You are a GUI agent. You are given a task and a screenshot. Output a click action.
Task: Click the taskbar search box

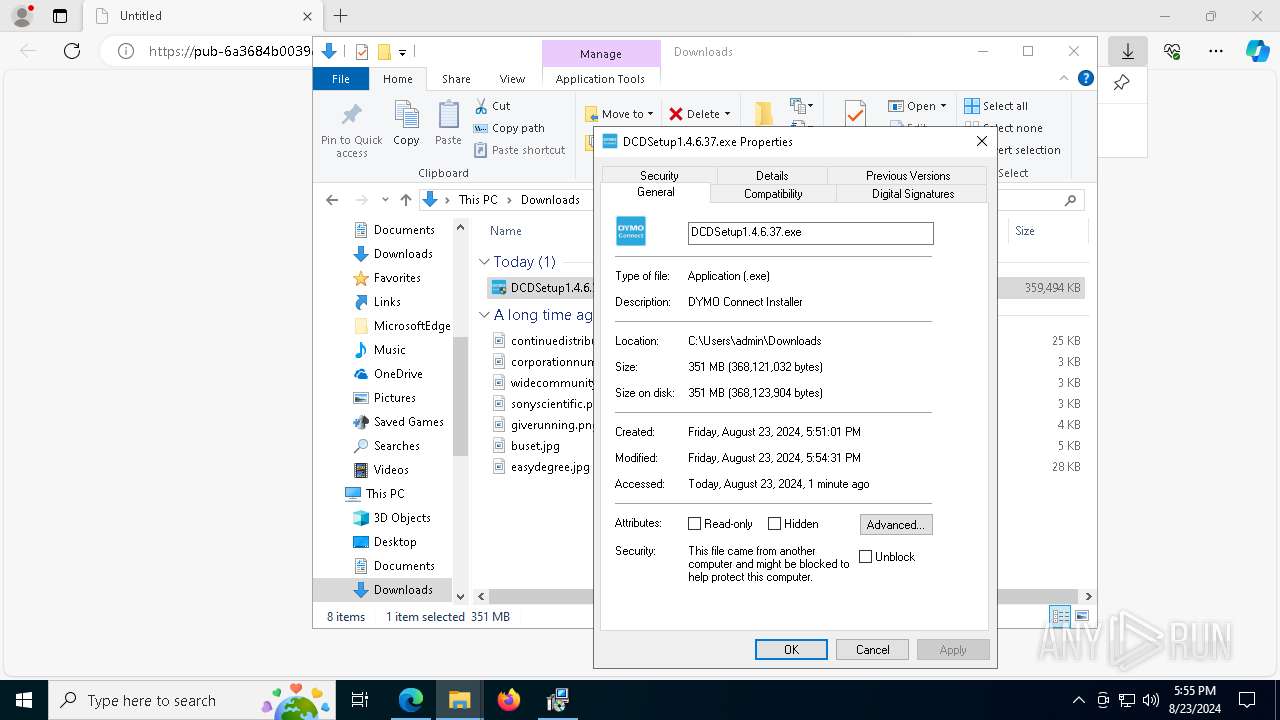(190, 700)
